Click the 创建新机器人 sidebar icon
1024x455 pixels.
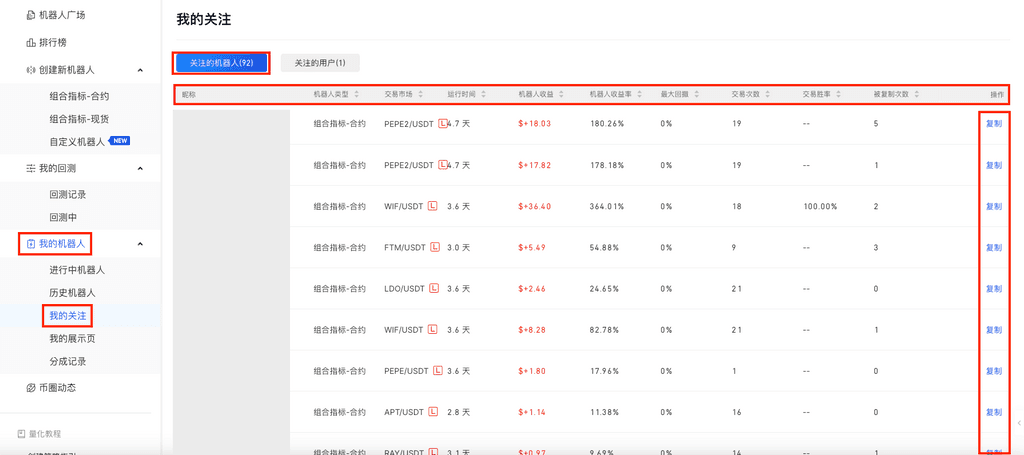tap(30, 70)
